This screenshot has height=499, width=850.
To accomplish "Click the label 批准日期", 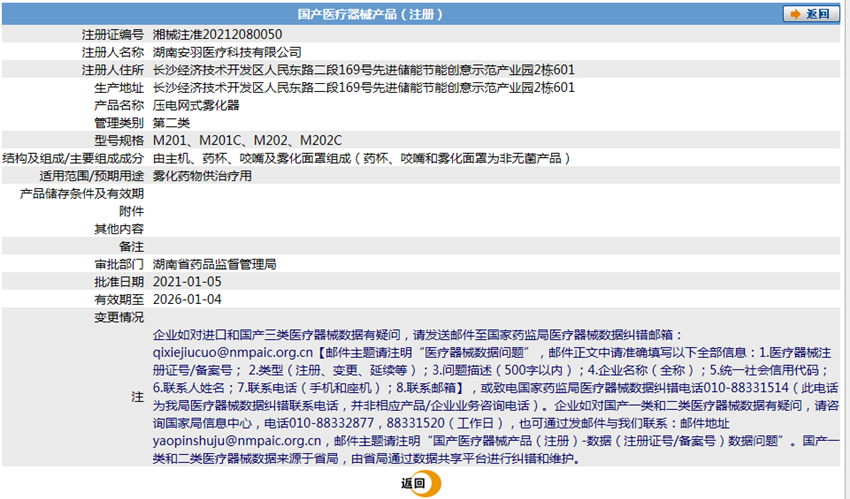I will point(119,282).
